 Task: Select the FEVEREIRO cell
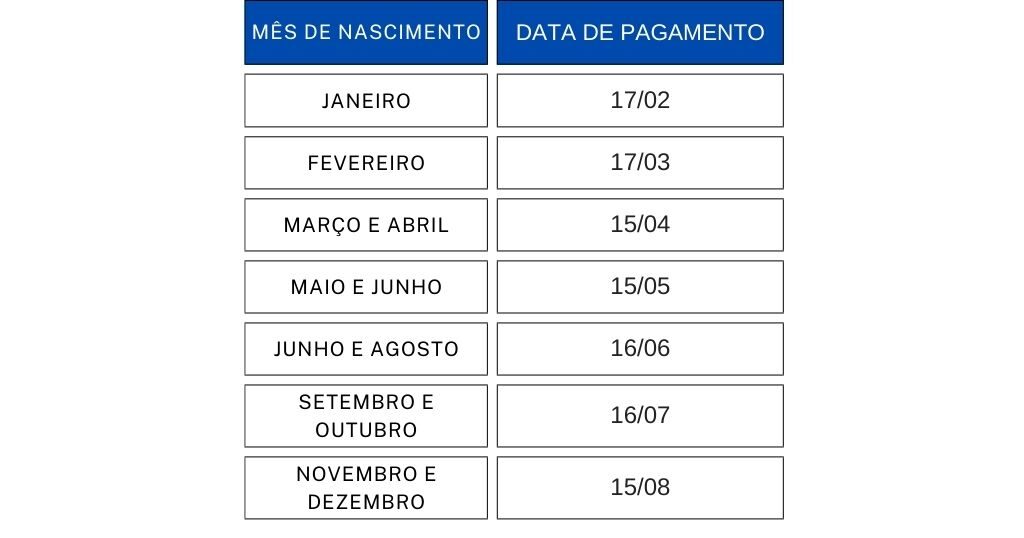(366, 163)
